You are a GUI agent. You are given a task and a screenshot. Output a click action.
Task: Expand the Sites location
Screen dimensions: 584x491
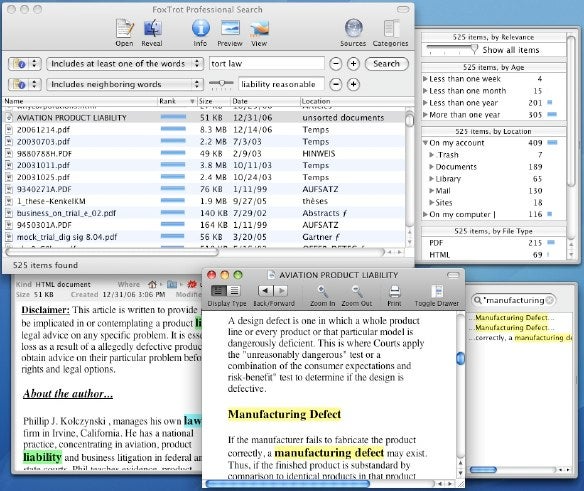tap(432, 202)
